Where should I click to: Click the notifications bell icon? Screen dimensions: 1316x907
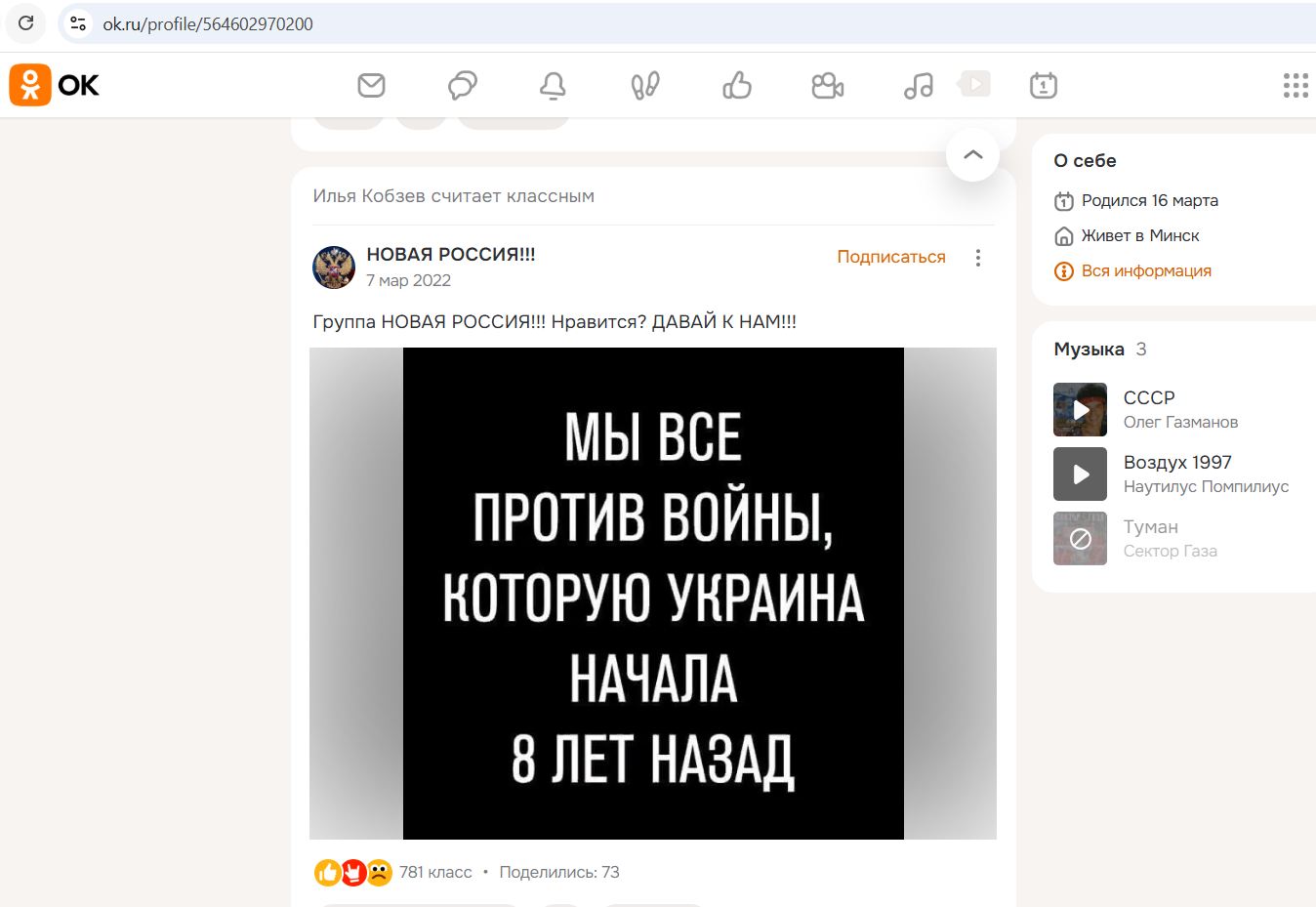[x=553, y=86]
